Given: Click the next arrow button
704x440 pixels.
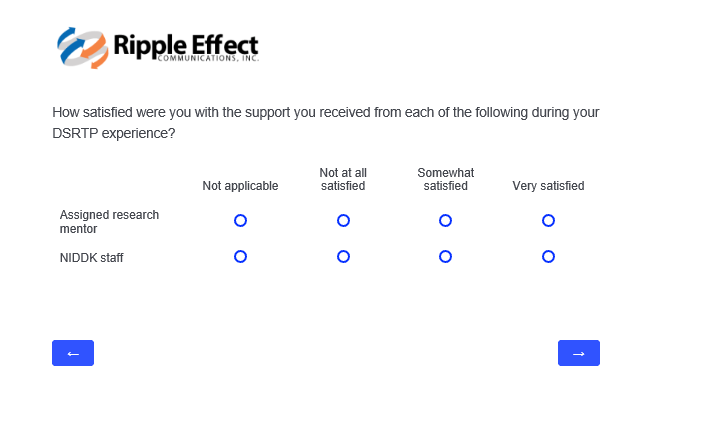Looking at the screenshot, I should click(x=579, y=353).
